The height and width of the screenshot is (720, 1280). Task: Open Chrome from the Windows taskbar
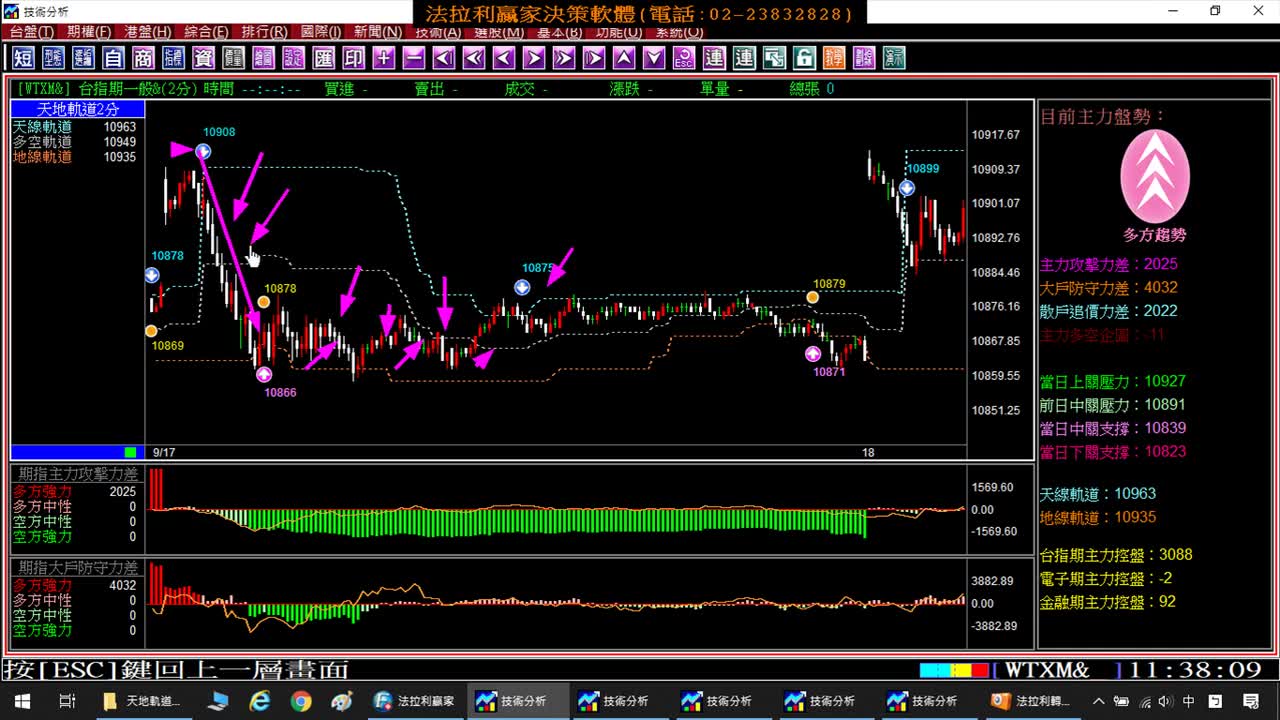coord(301,701)
